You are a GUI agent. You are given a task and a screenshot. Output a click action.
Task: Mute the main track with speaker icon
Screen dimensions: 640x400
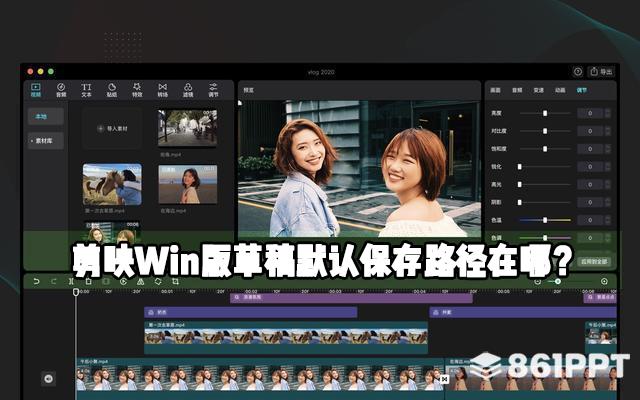(x=48, y=379)
